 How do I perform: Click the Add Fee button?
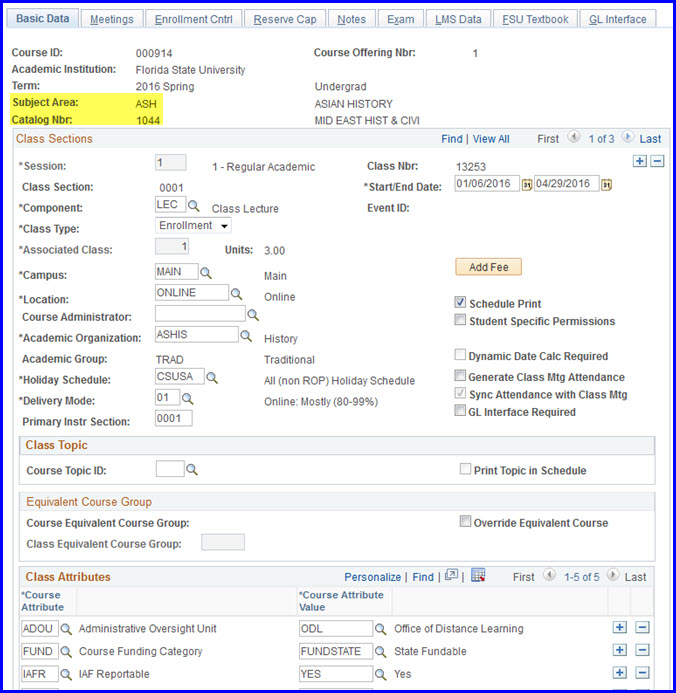488,267
